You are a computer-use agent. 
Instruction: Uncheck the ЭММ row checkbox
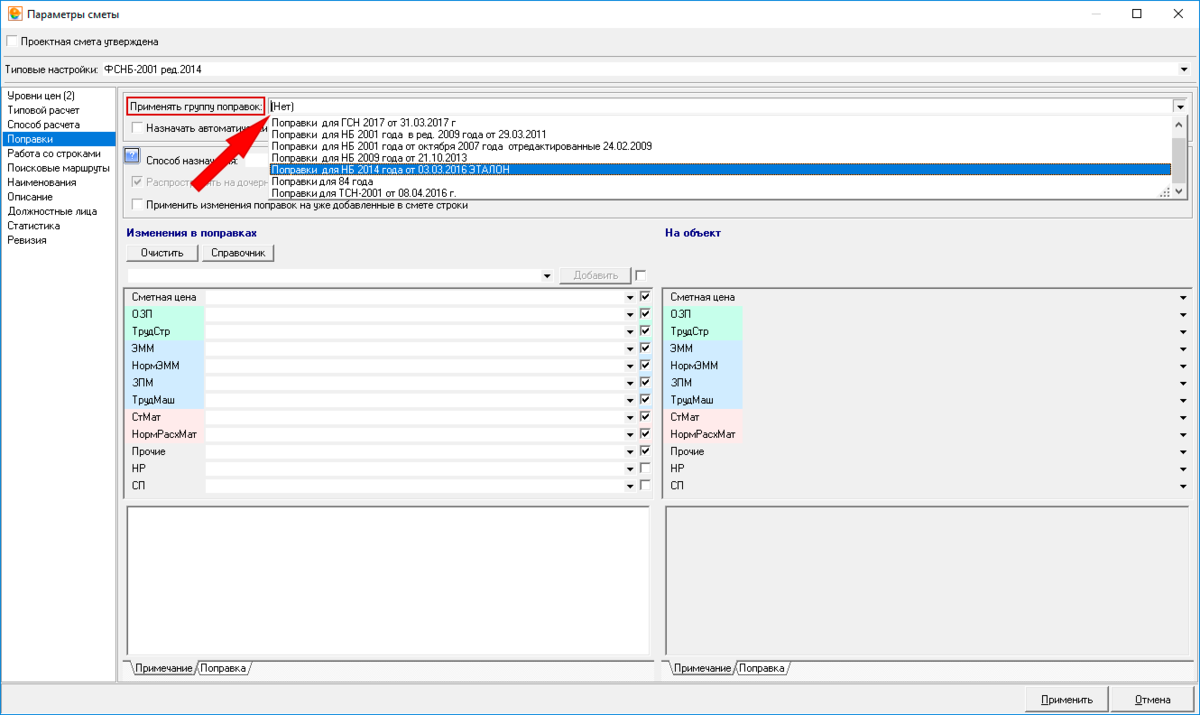coord(645,348)
